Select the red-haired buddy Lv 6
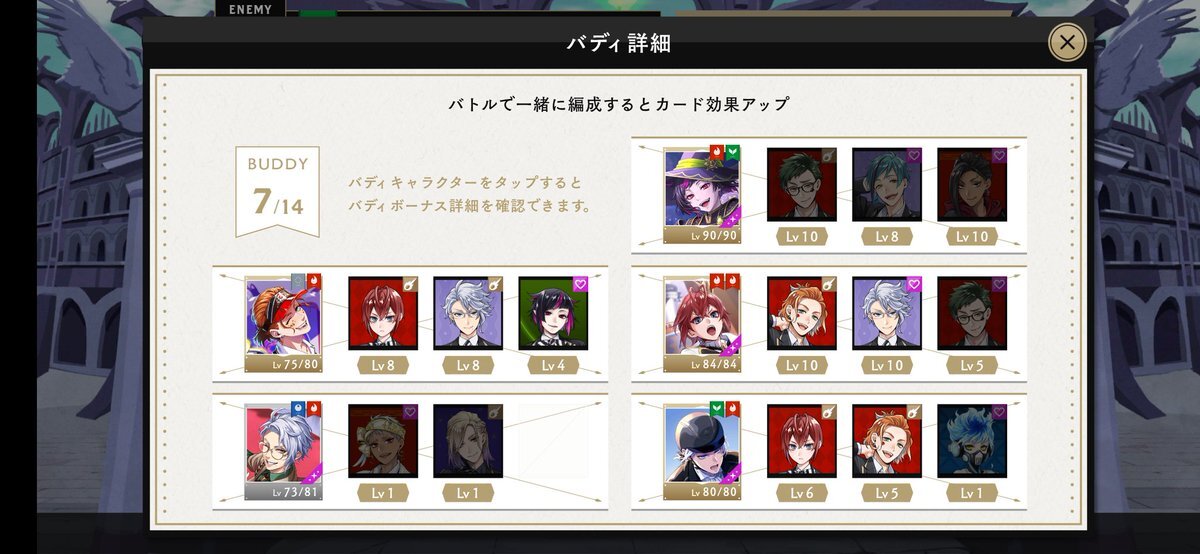The image size is (1200, 554). click(802, 440)
